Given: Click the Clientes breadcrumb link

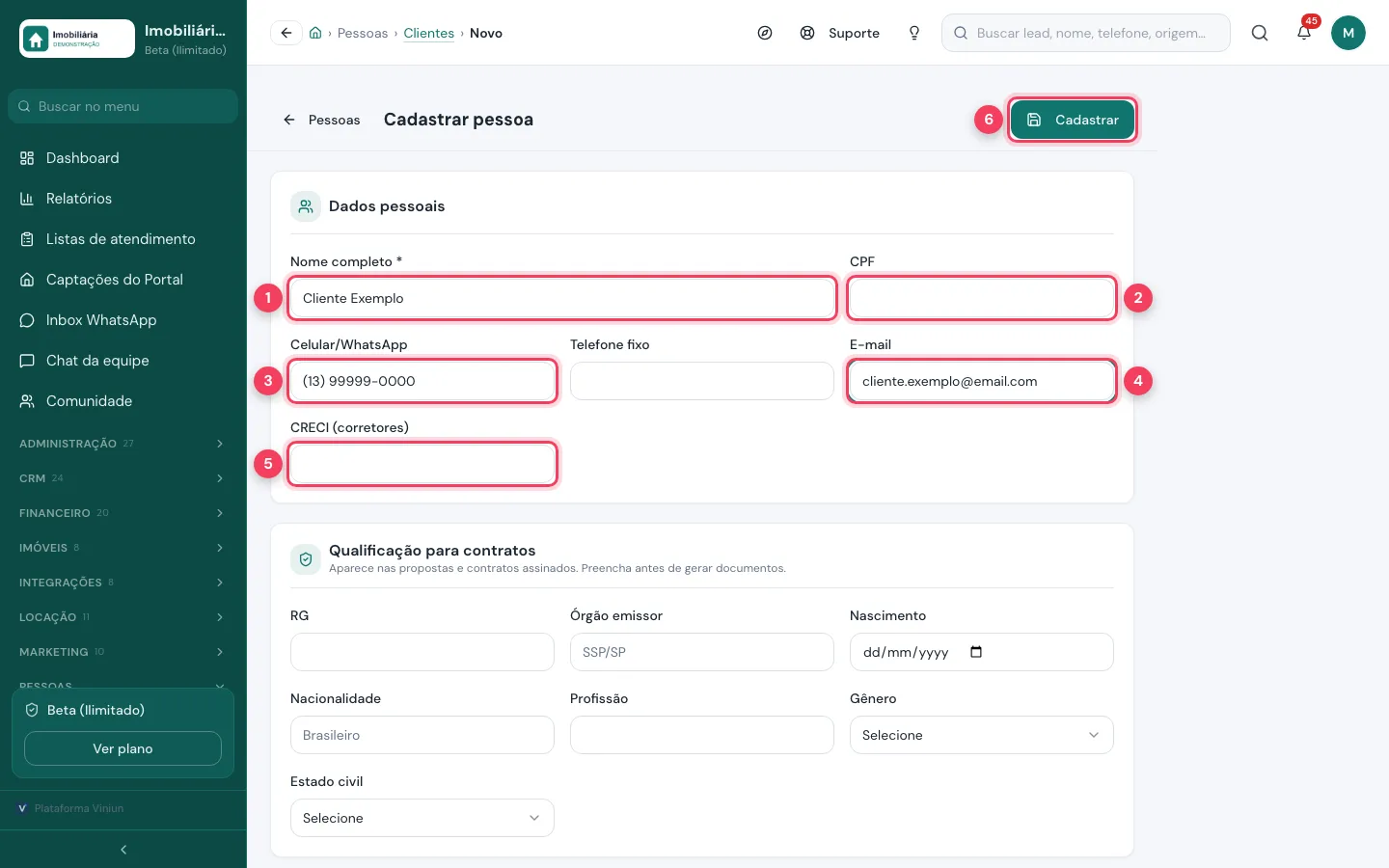Looking at the screenshot, I should (429, 33).
